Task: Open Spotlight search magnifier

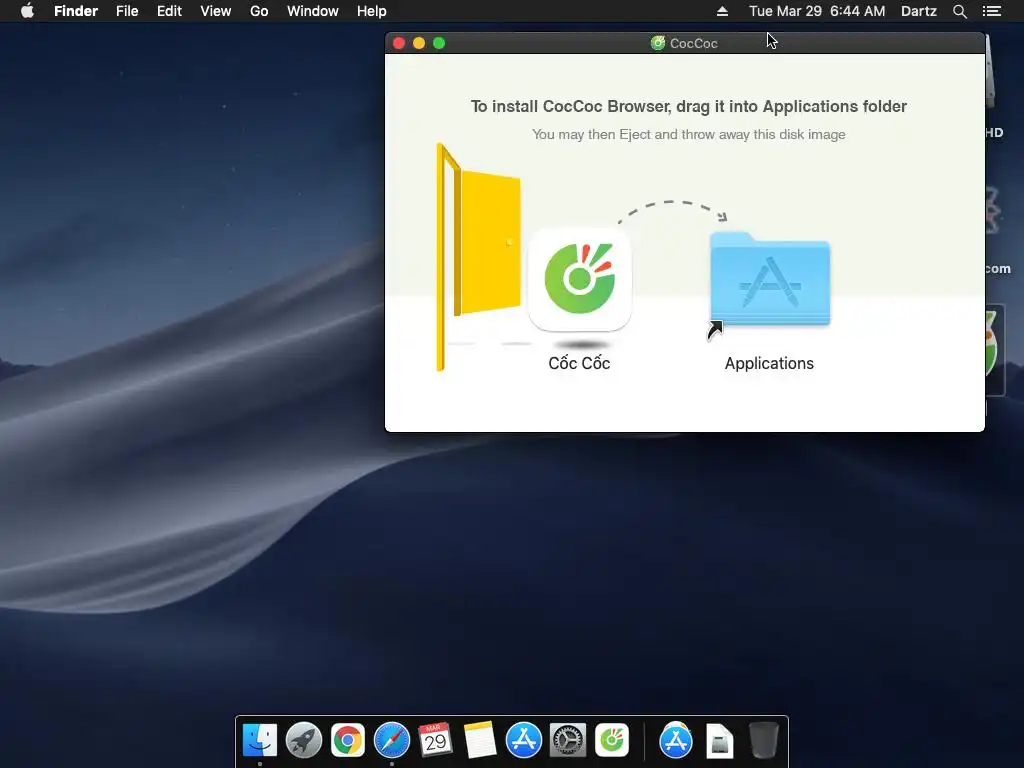Action: pyautogui.click(x=959, y=11)
